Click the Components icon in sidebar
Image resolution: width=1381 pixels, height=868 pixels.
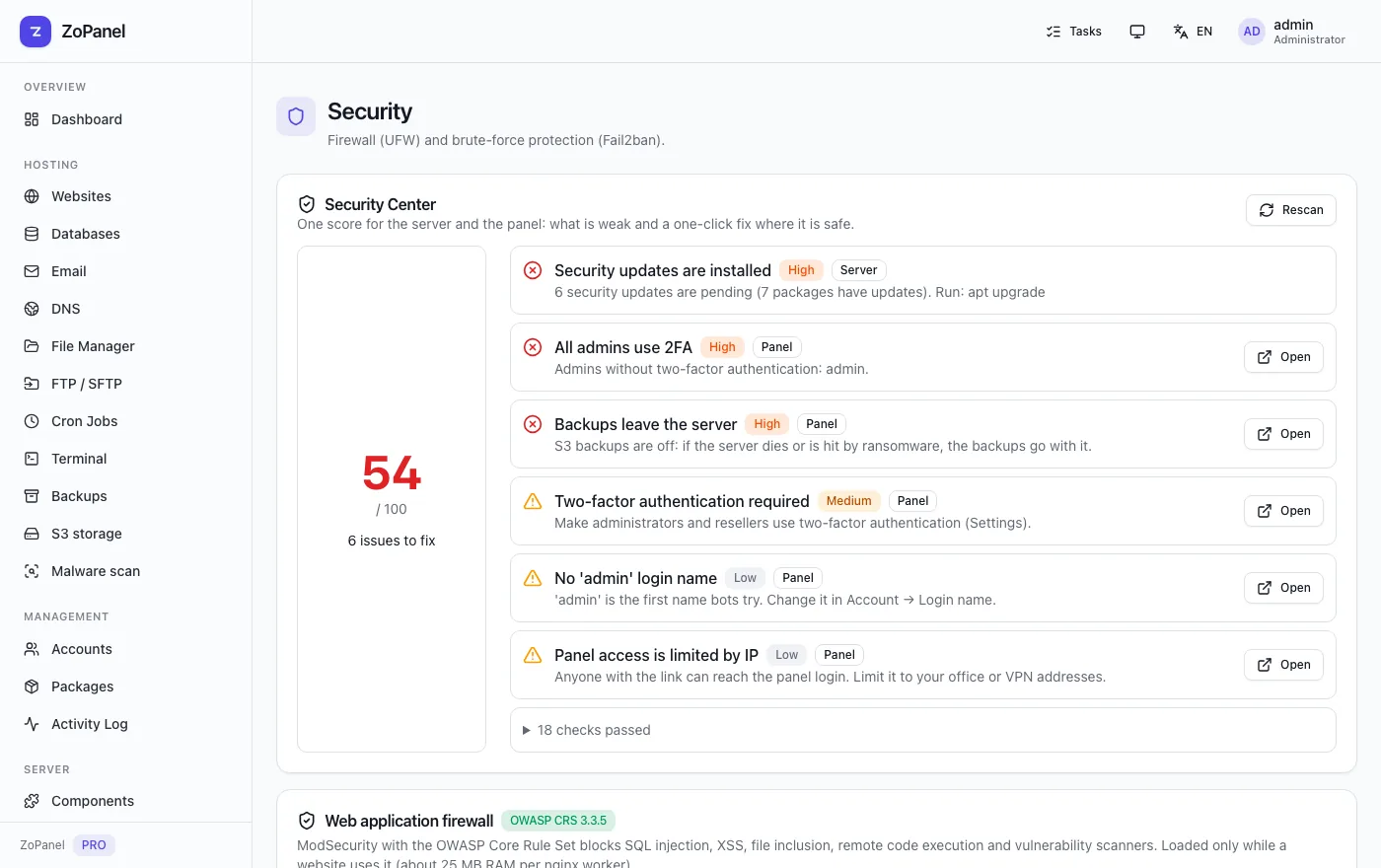point(32,801)
